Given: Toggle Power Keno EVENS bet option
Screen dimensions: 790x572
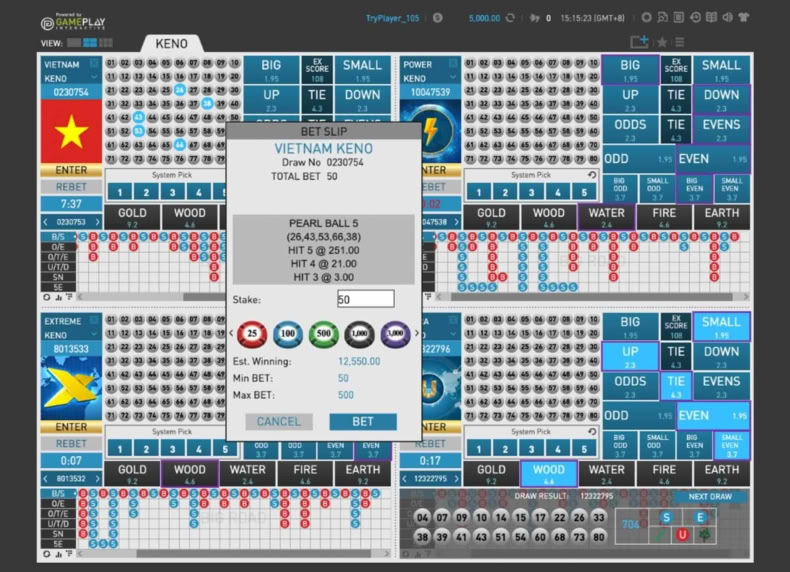Looking at the screenshot, I should pos(721,129).
